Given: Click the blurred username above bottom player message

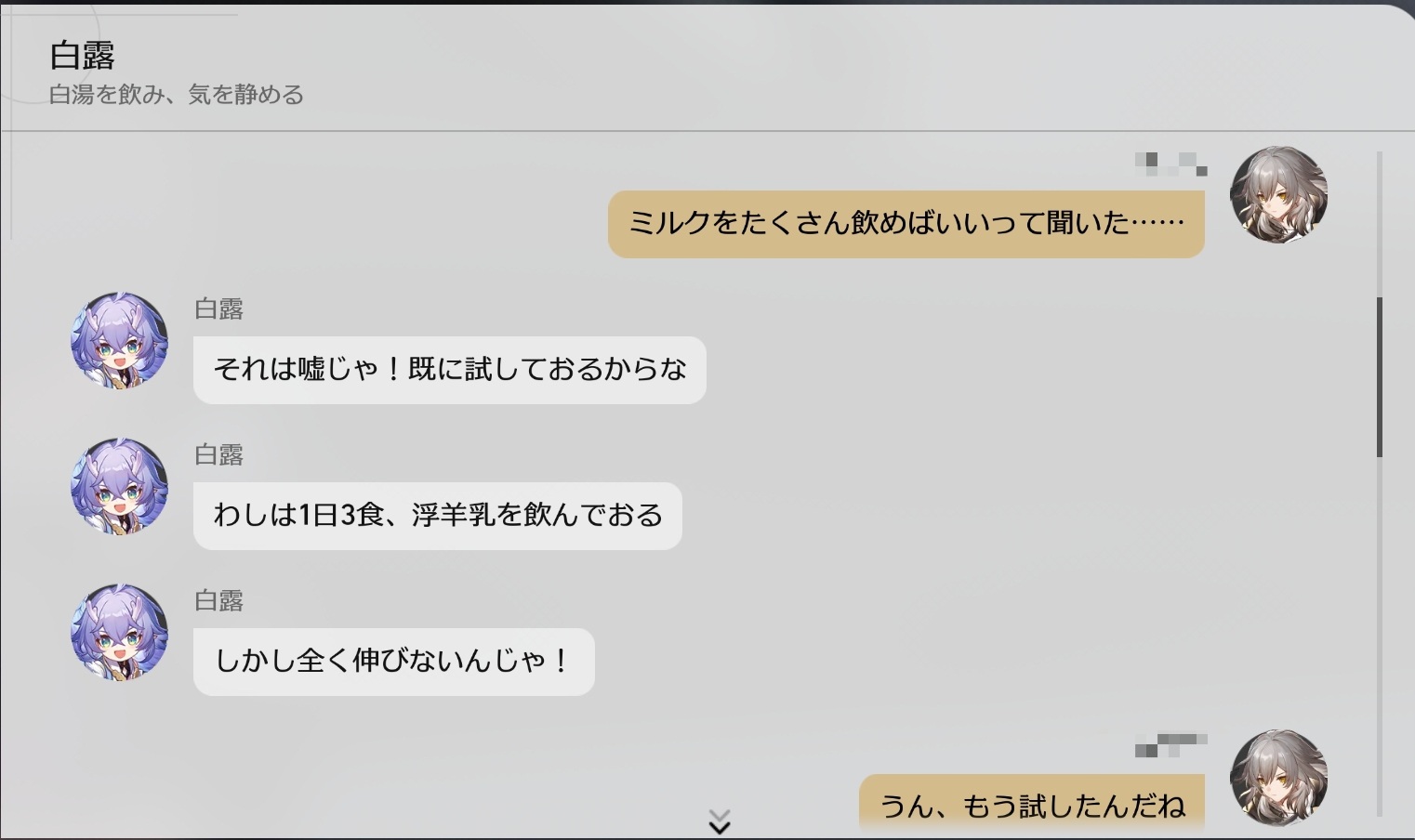Looking at the screenshot, I should pos(1171,745).
